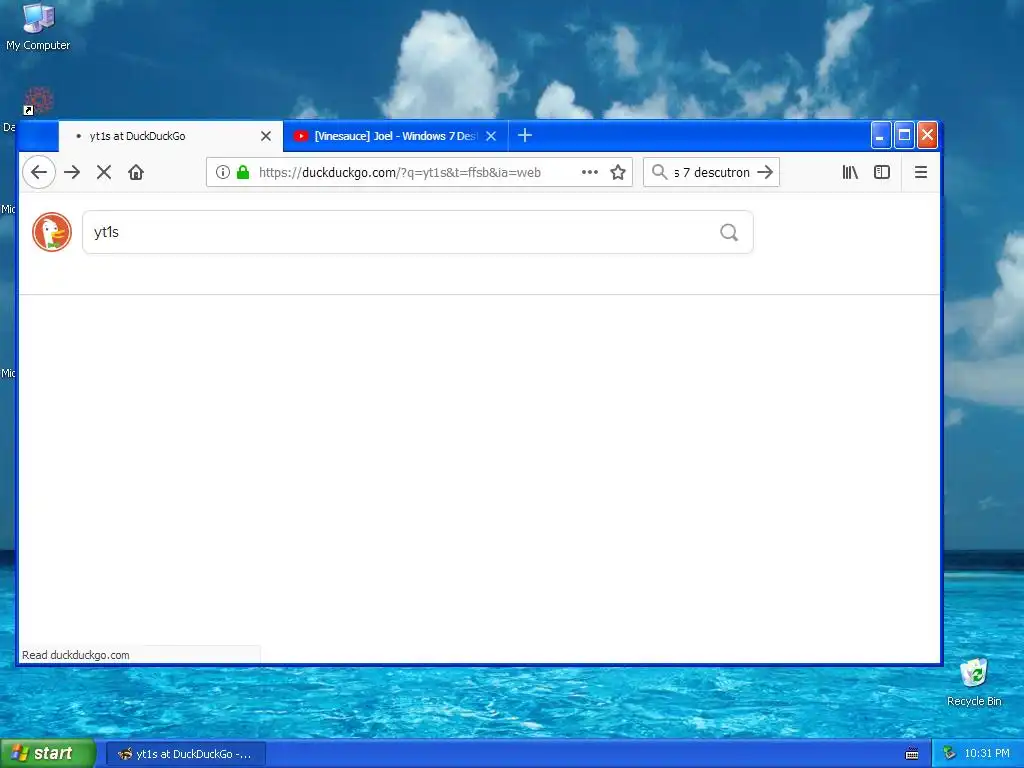Maximize the Firefox window
Screen dimensions: 1024x768
click(904, 136)
